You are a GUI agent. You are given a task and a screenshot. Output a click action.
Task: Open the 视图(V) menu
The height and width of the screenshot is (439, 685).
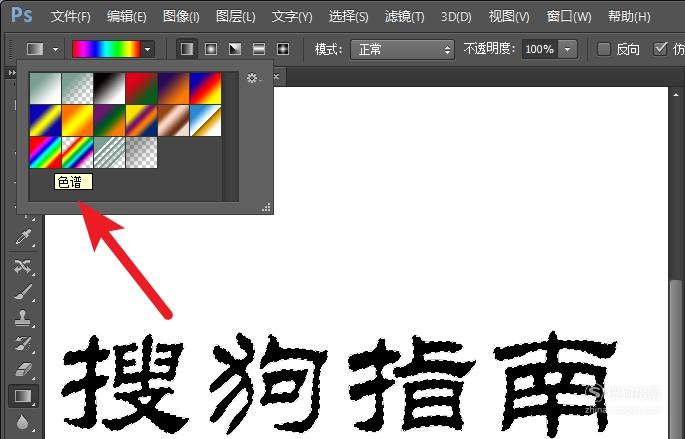[509, 17]
